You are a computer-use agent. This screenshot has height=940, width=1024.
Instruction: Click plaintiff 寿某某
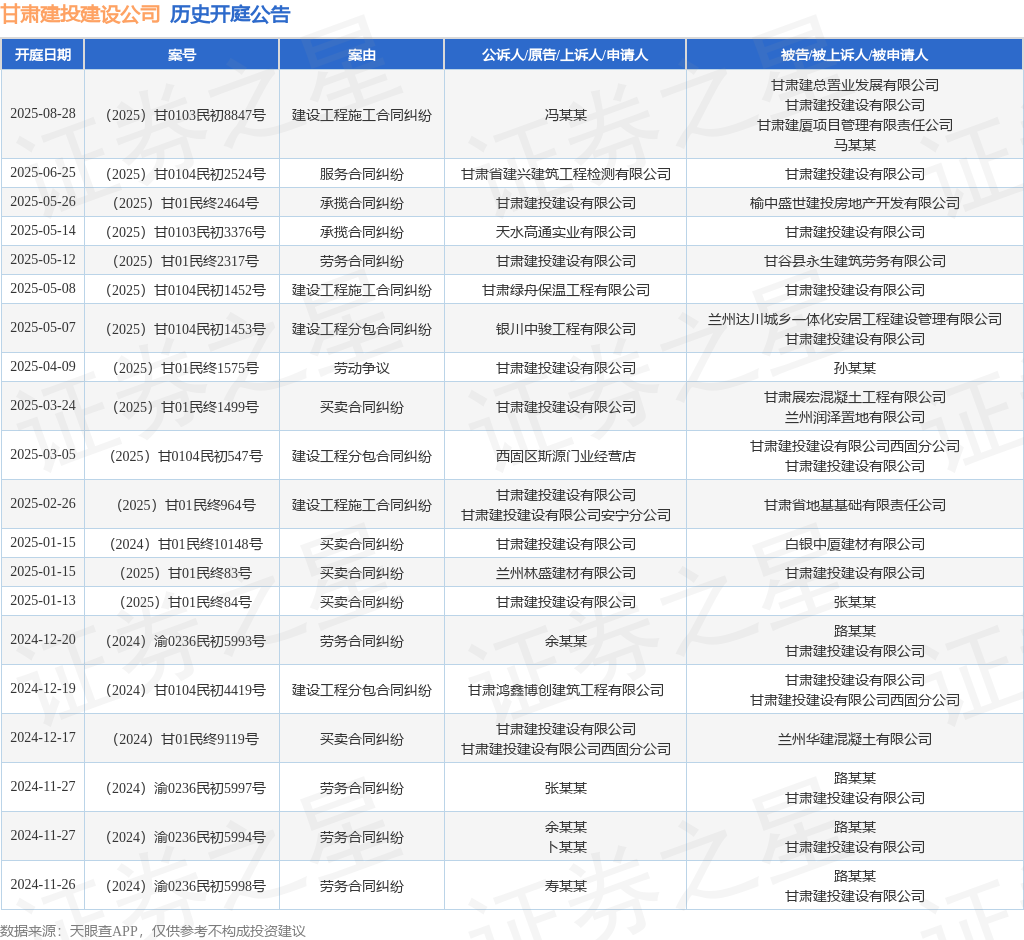pyautogui.click(x=566, y=886)
